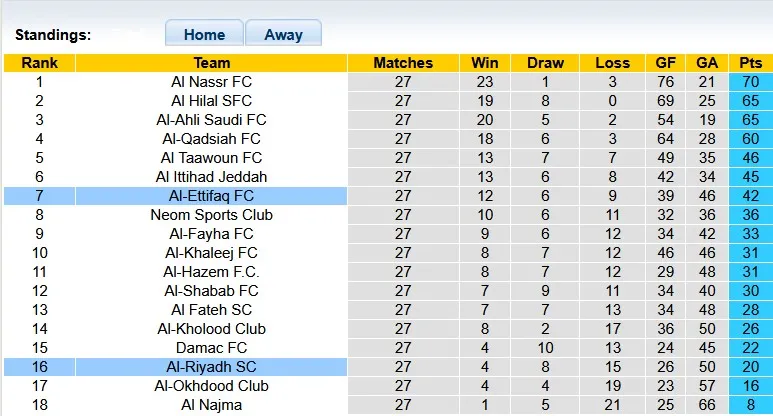Viewport: 773px width, 416px height.
Task: Select Al-Qadsiah FC in the table
Action: click(211, 139)
